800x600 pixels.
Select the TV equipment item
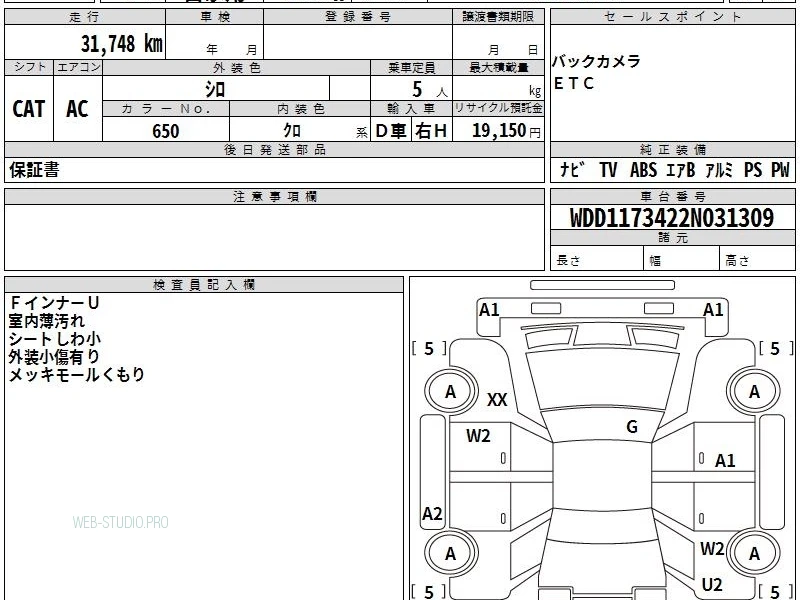point(608,169)
